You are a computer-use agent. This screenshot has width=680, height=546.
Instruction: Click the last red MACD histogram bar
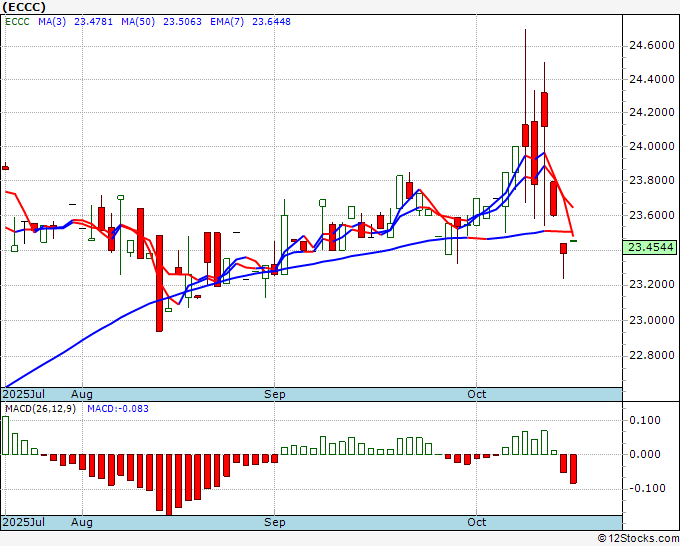pos(573,469)
